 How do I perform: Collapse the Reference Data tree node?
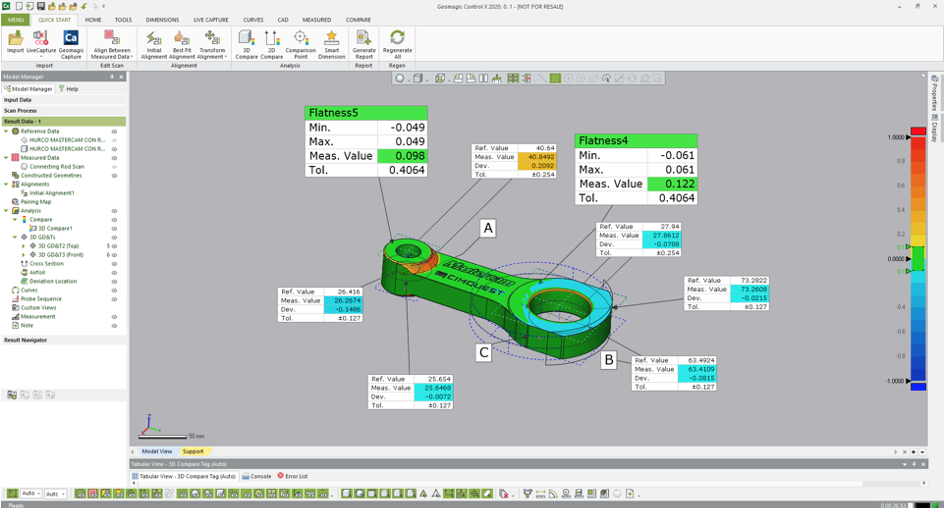[x=7, y=131]
